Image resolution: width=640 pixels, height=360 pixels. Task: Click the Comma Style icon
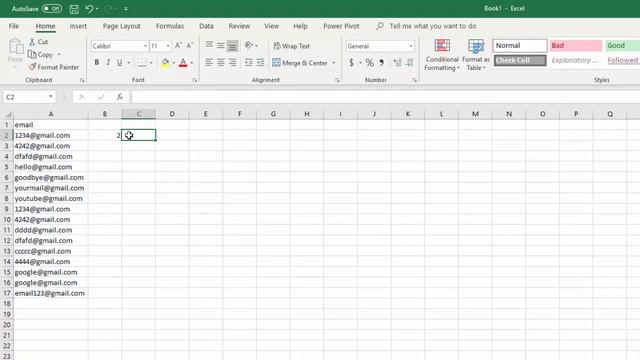tap(382, 63)
